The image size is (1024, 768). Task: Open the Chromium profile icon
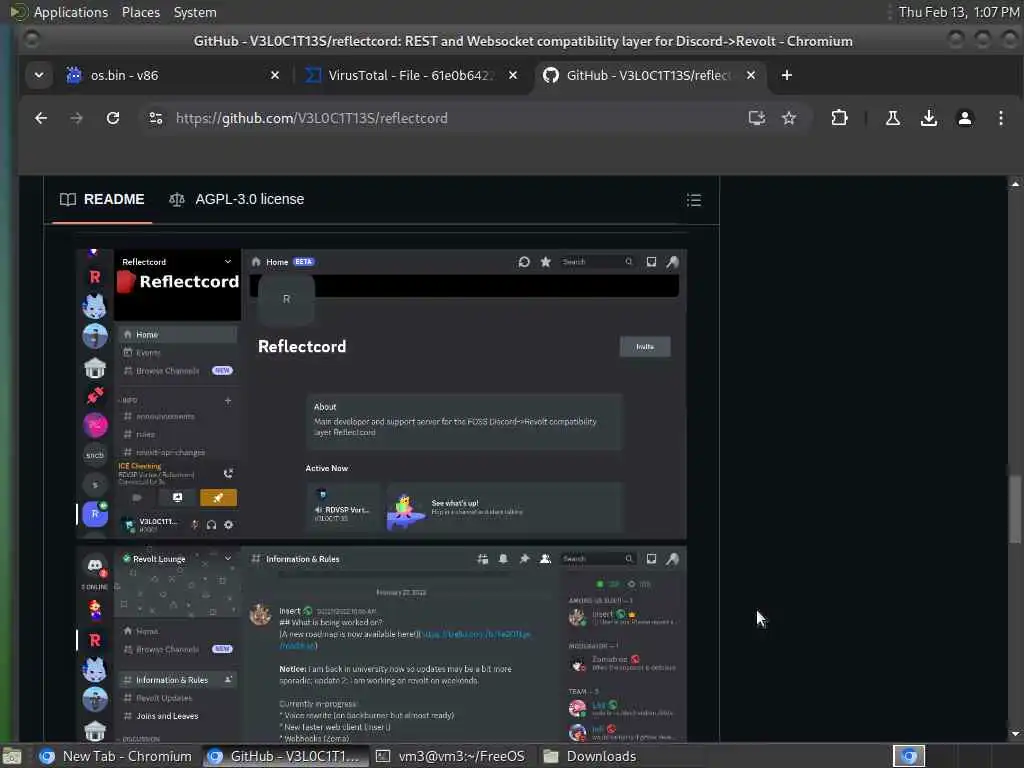coord(965,118)
